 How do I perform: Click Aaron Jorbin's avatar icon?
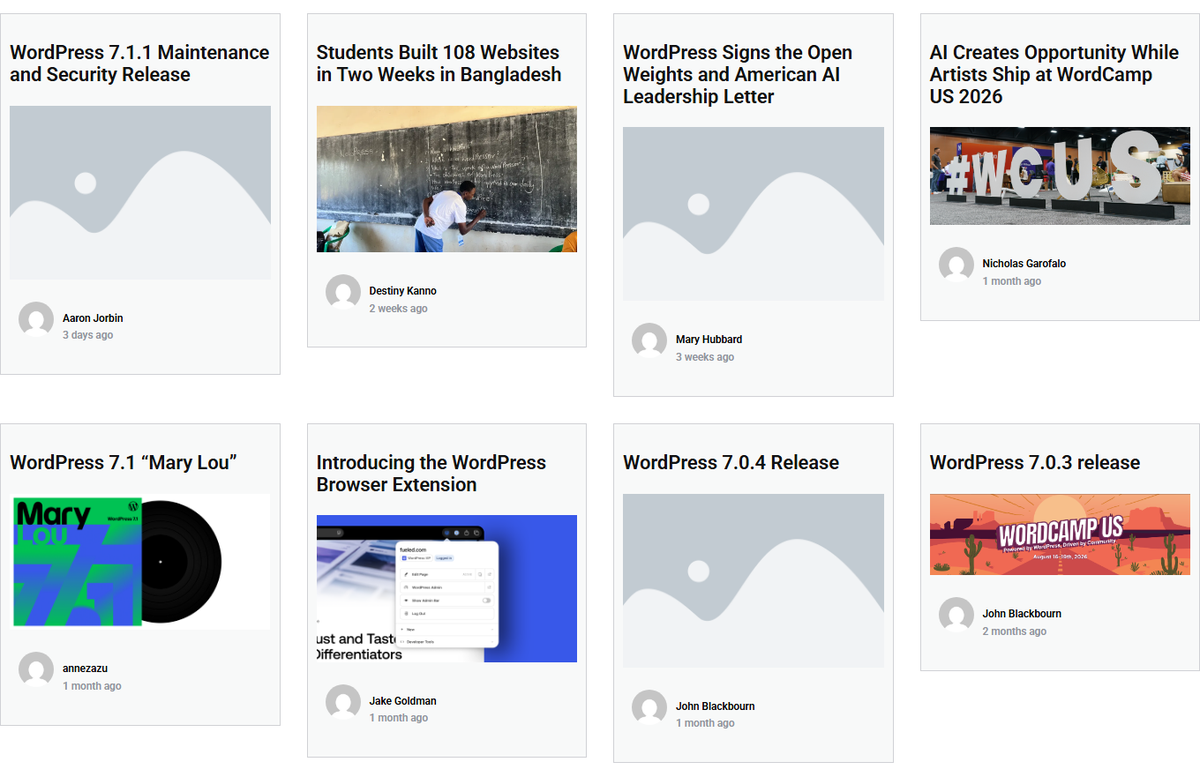coord(36,319)
